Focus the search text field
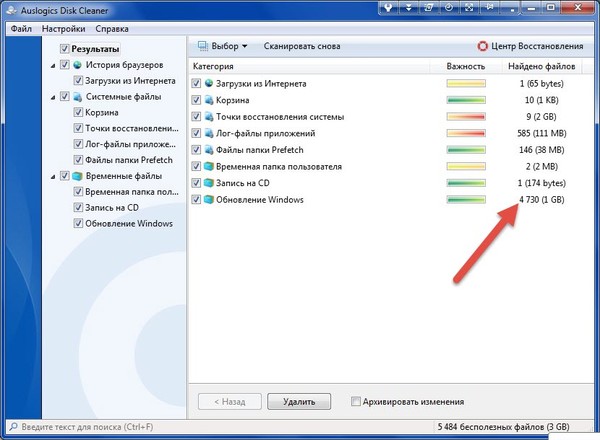The height and width of the screenshot is (440, 600). [x=222, y=427]
